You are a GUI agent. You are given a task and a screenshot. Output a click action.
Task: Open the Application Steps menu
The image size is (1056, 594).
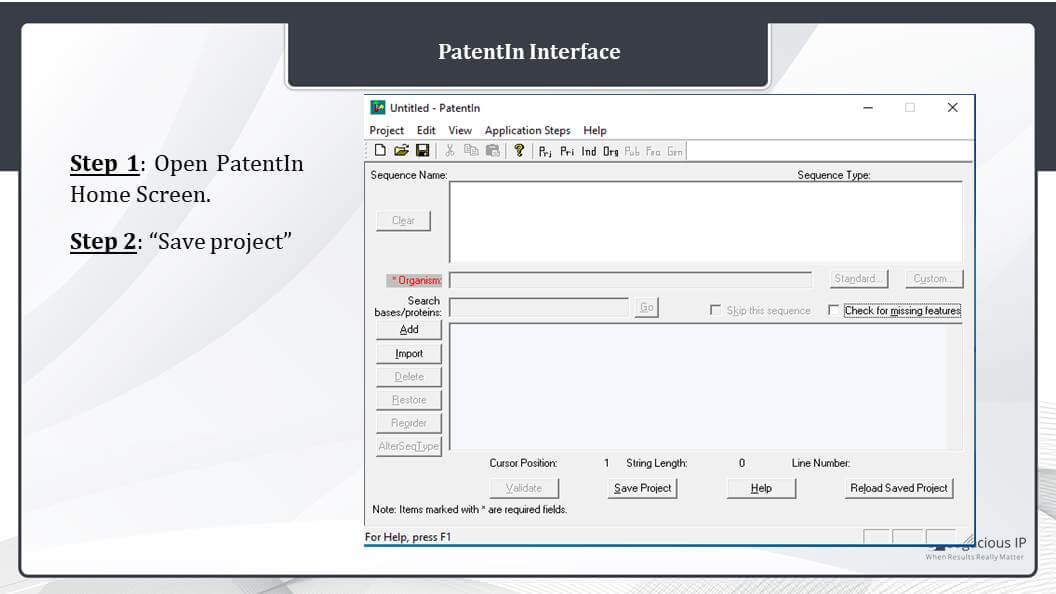tap(527, 130)
